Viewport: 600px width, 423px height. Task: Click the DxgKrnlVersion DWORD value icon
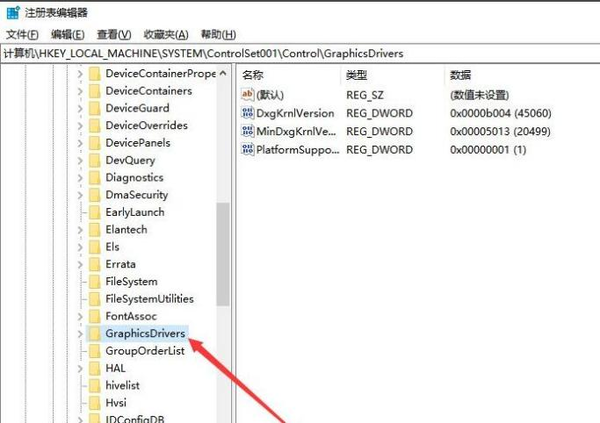(248, 113)
